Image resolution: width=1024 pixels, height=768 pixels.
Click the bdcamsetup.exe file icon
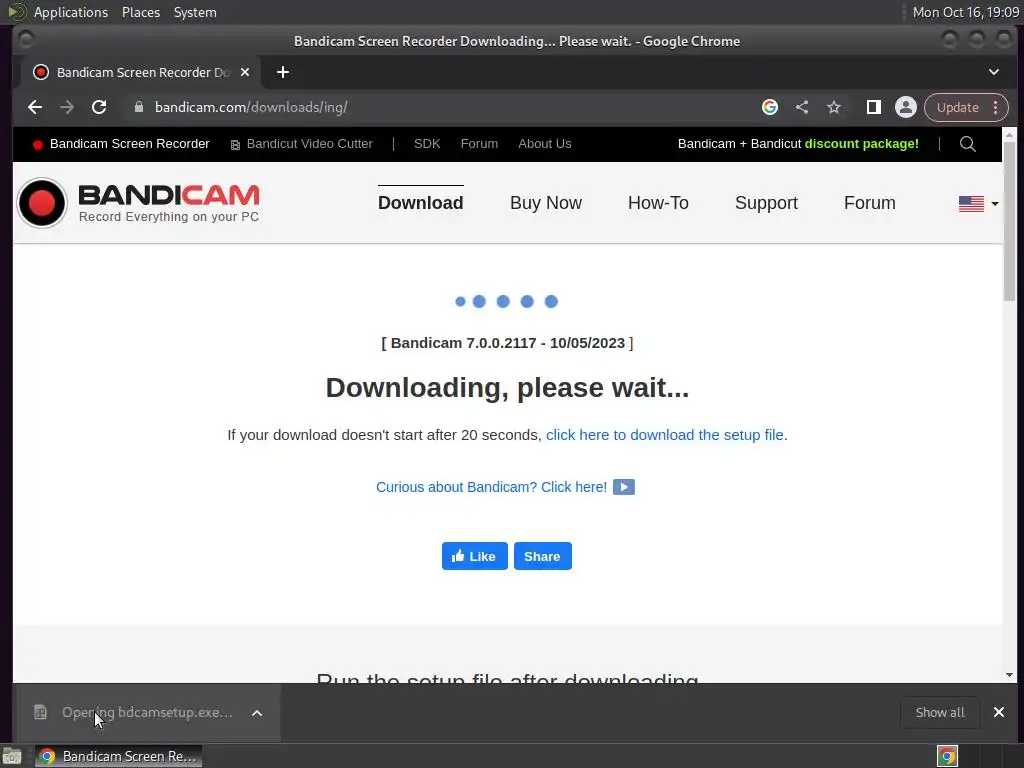40,712
